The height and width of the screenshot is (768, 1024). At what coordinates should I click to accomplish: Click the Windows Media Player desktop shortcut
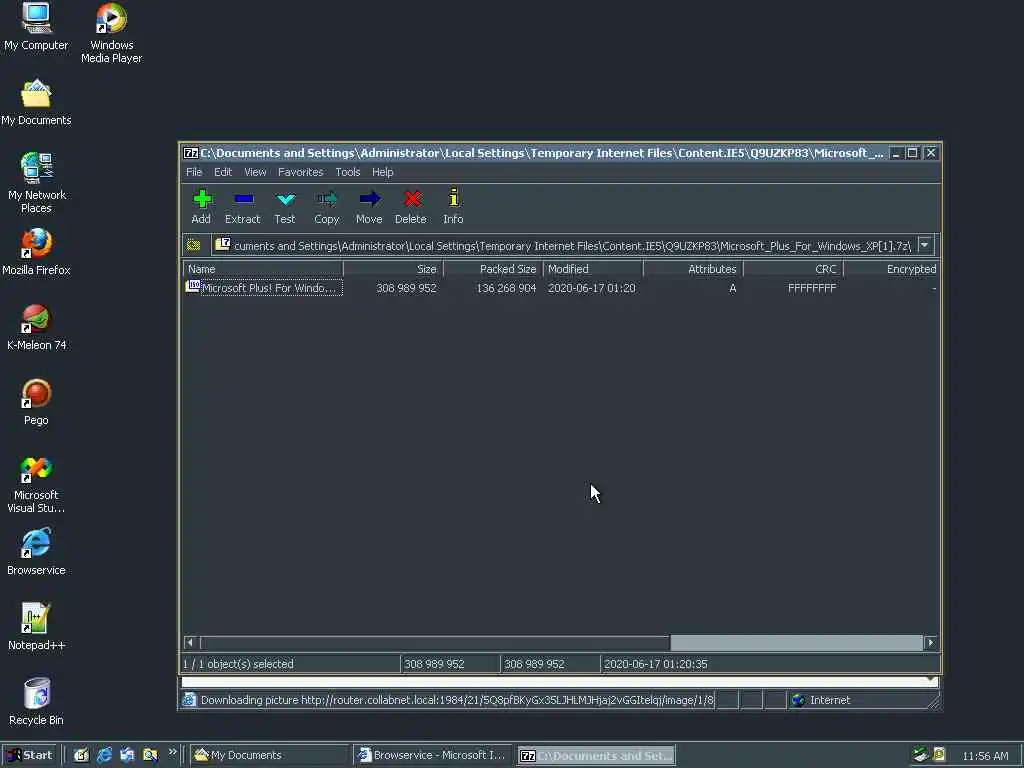click(112, 33)
